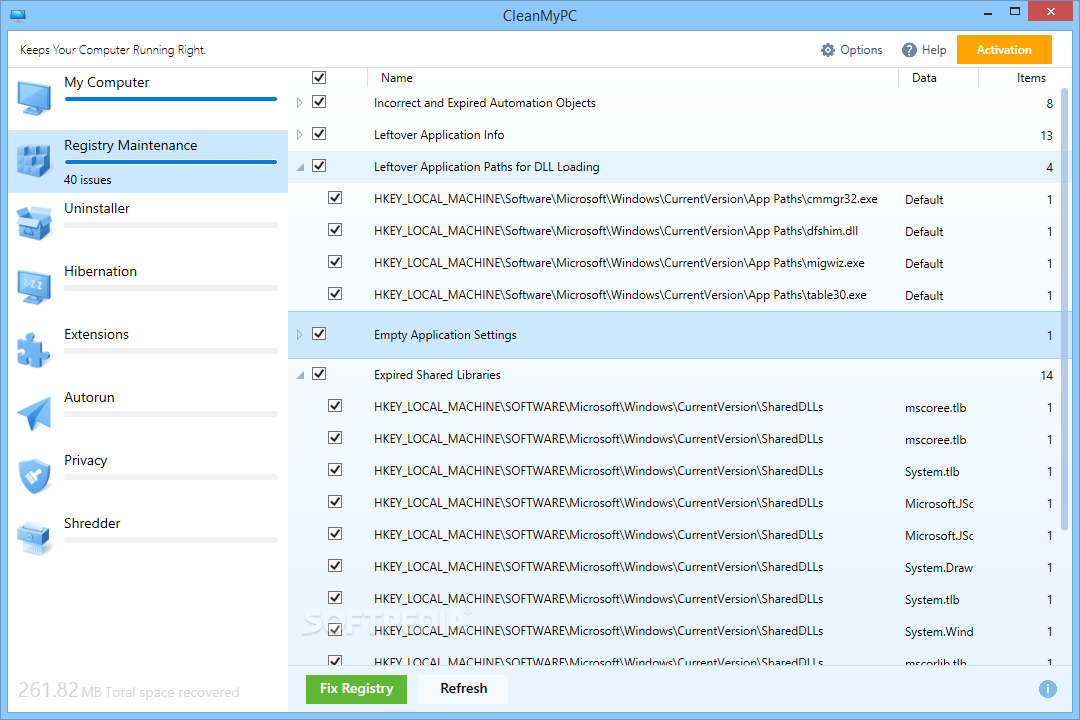Viewport: 1080px width, 720px height.
Task: Click the Options gear icon
Action: tap(828, 50)
